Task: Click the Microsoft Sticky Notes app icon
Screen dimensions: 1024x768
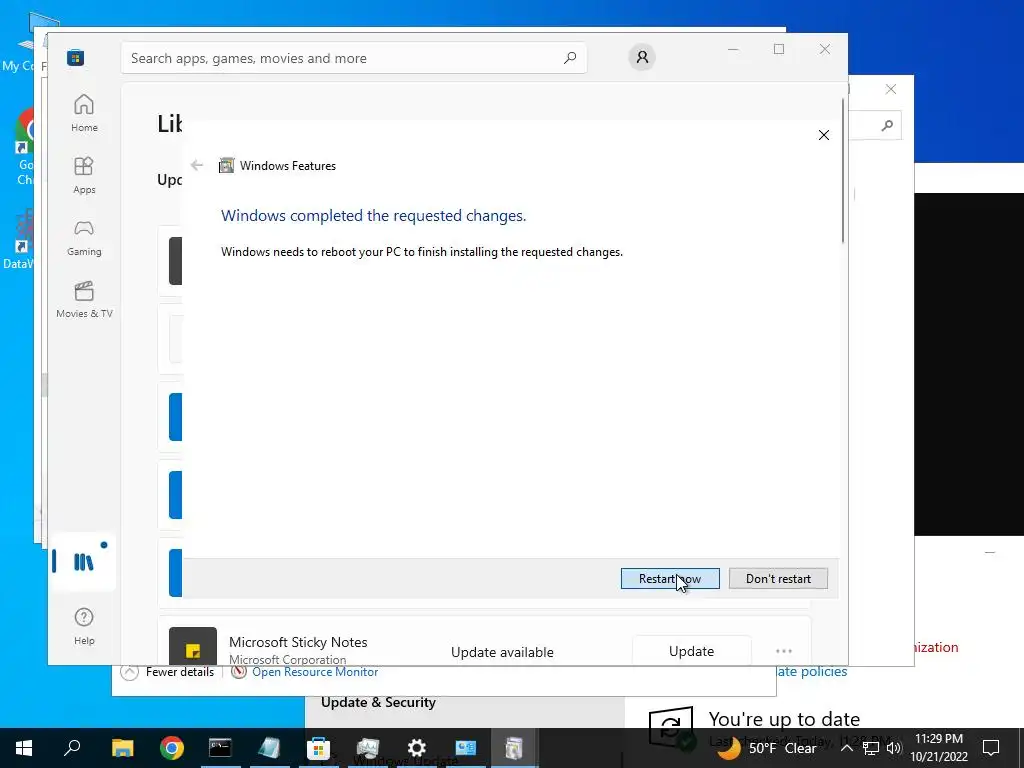Action: pos(193,647)
